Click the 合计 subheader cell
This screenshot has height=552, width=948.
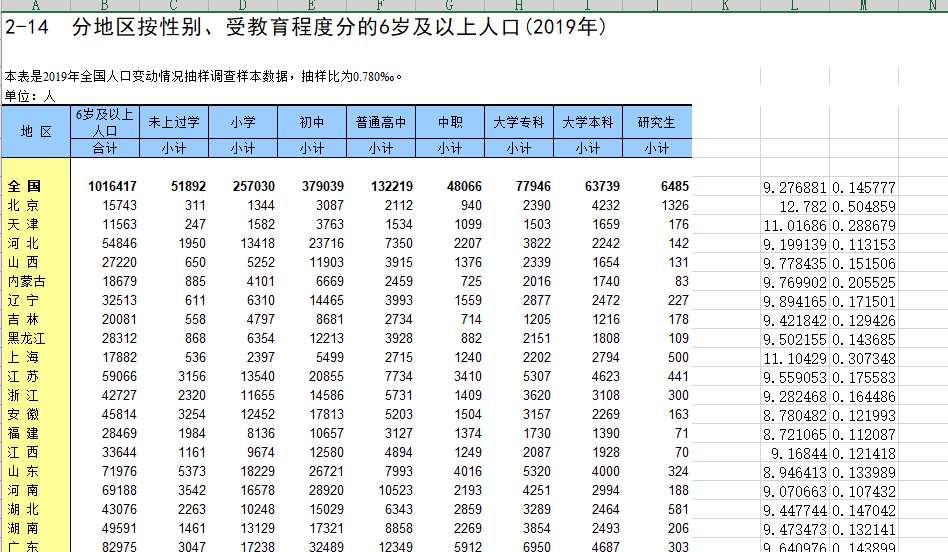point(105,148)
